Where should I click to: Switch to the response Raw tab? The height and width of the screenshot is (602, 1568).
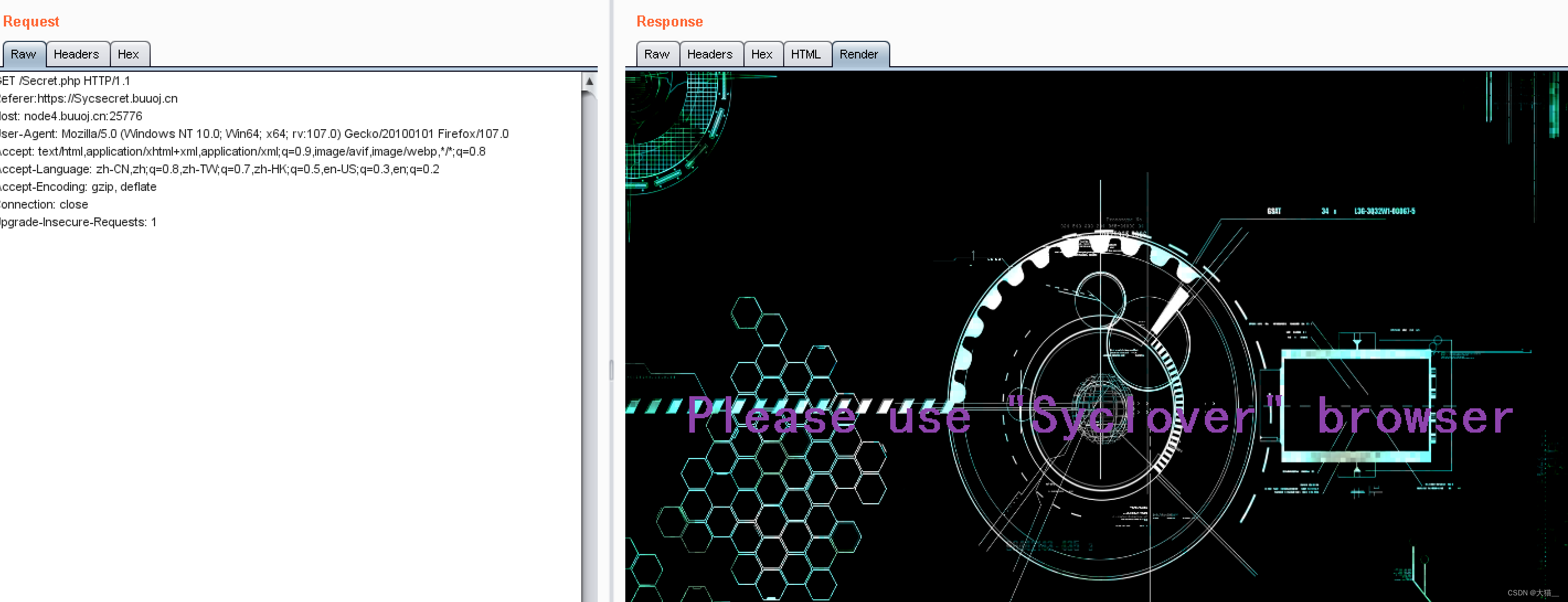(x=657, y=54)
